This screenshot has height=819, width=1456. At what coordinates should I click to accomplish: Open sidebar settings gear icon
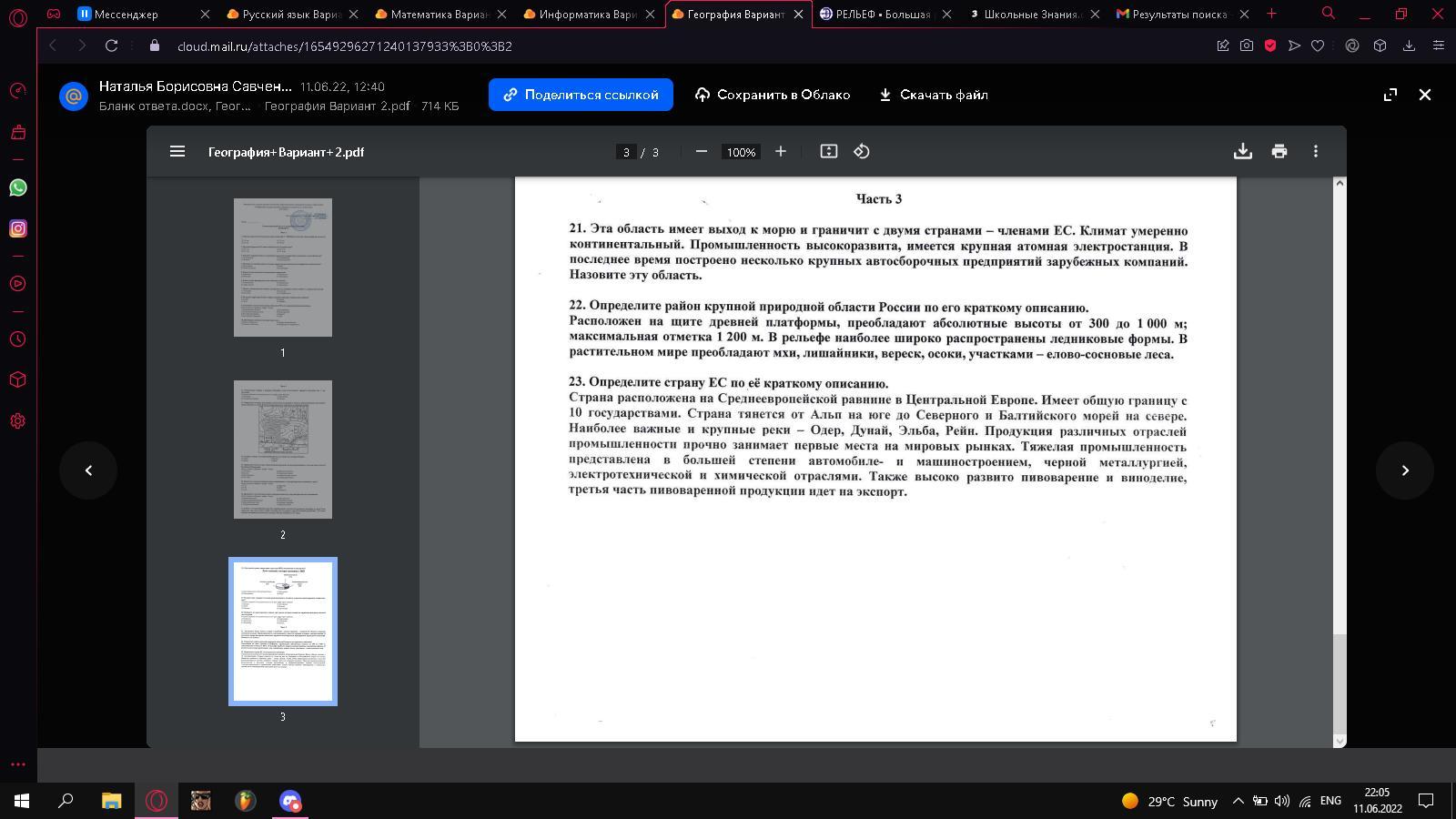tap(18, 421)
